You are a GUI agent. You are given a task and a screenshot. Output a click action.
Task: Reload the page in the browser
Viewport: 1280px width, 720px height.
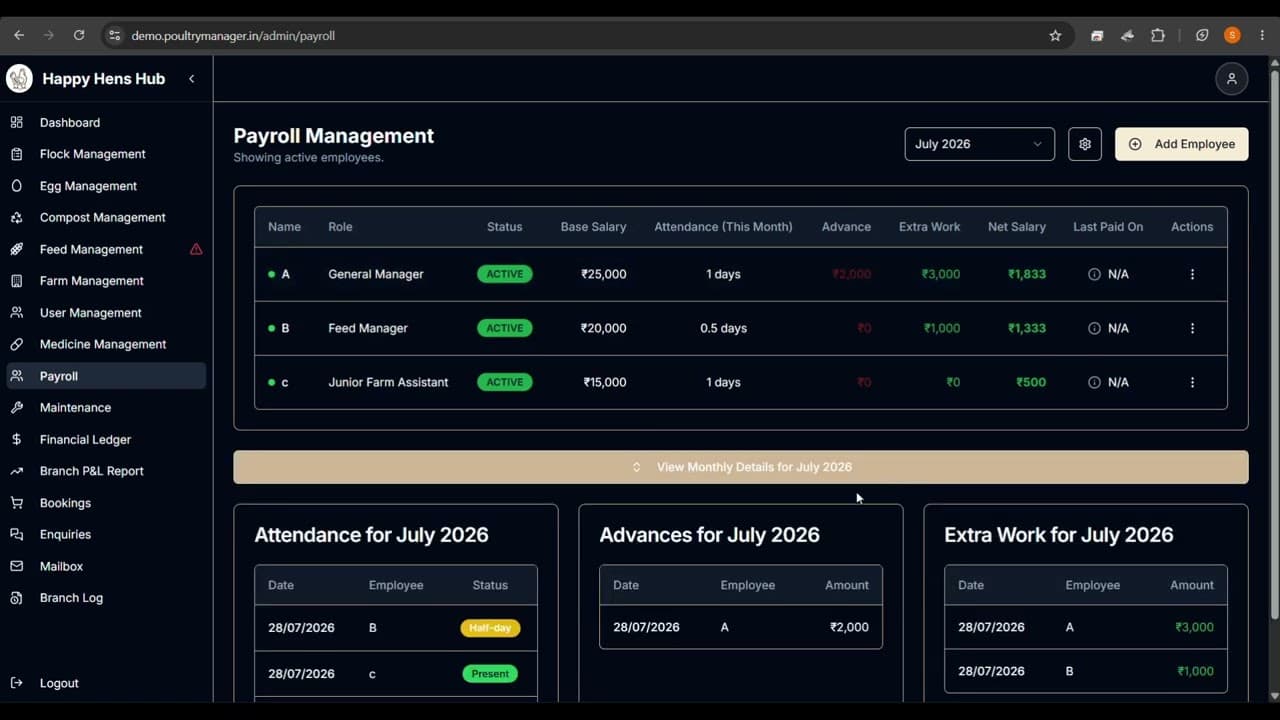click(x=79, y=35)
